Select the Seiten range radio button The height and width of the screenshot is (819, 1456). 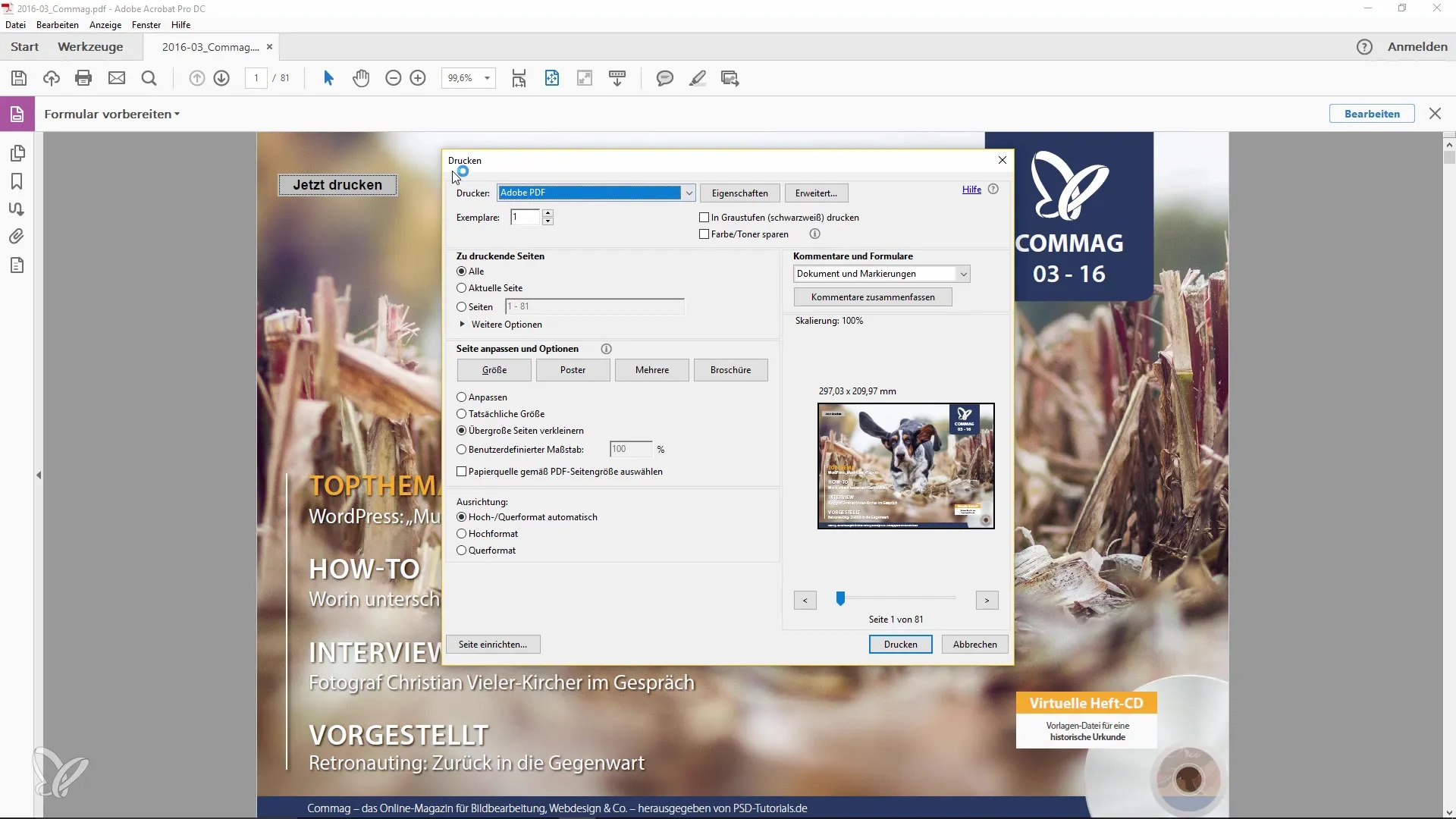click(x=461, y=307)
